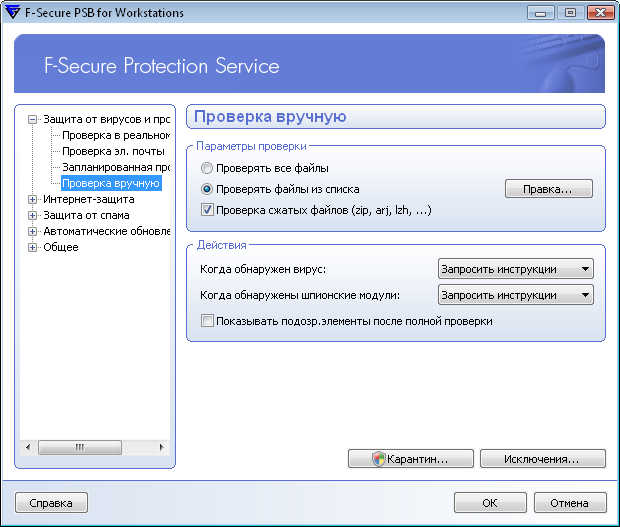Viewport: 620px width, 527px height.
Task: Click tree horizontal scrollbar left arrow
Action: pyautogui.click(x=28, y=447)
